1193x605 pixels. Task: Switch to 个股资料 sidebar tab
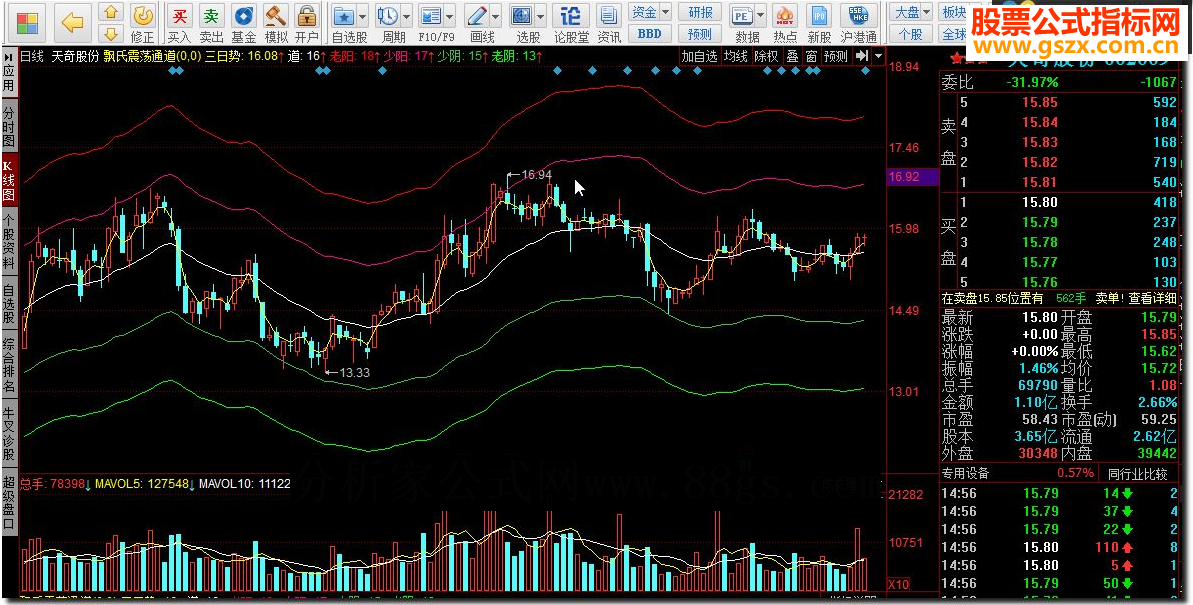[8, 242]
